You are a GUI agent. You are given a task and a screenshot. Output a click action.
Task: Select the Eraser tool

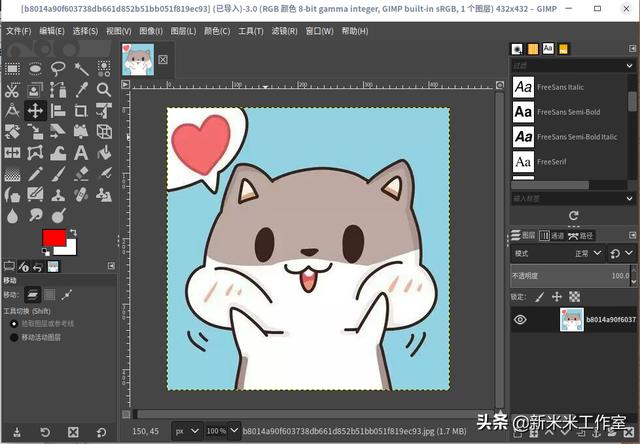coord(81,174)
